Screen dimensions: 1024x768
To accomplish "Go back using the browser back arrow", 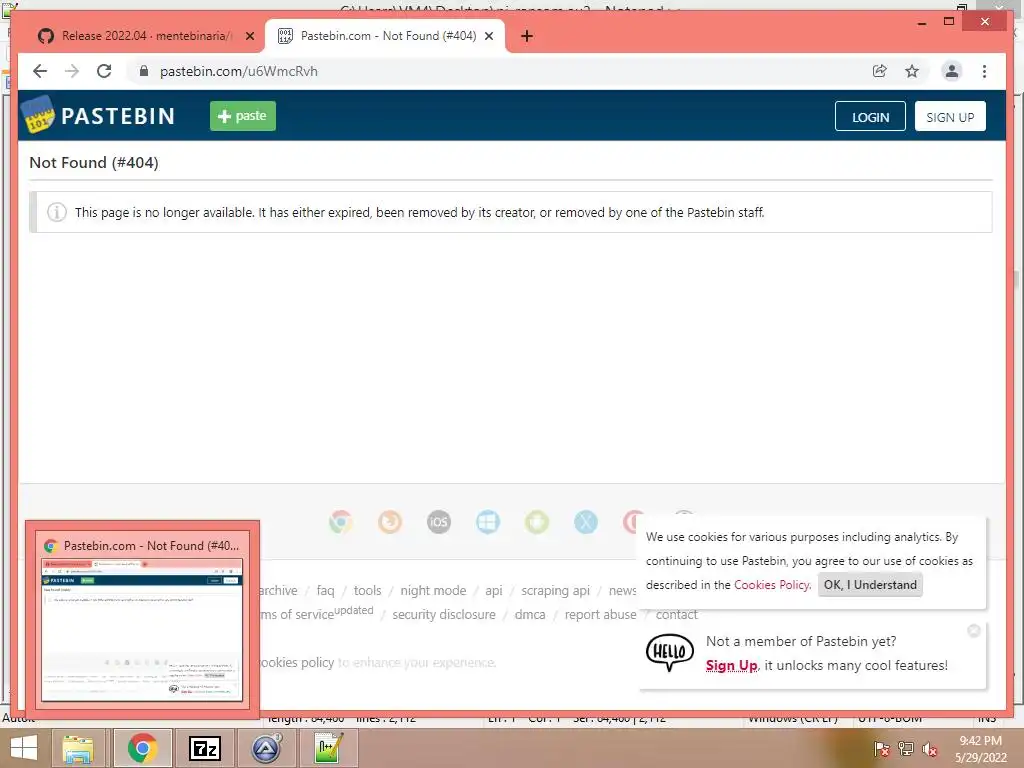I will coord(40,71).
